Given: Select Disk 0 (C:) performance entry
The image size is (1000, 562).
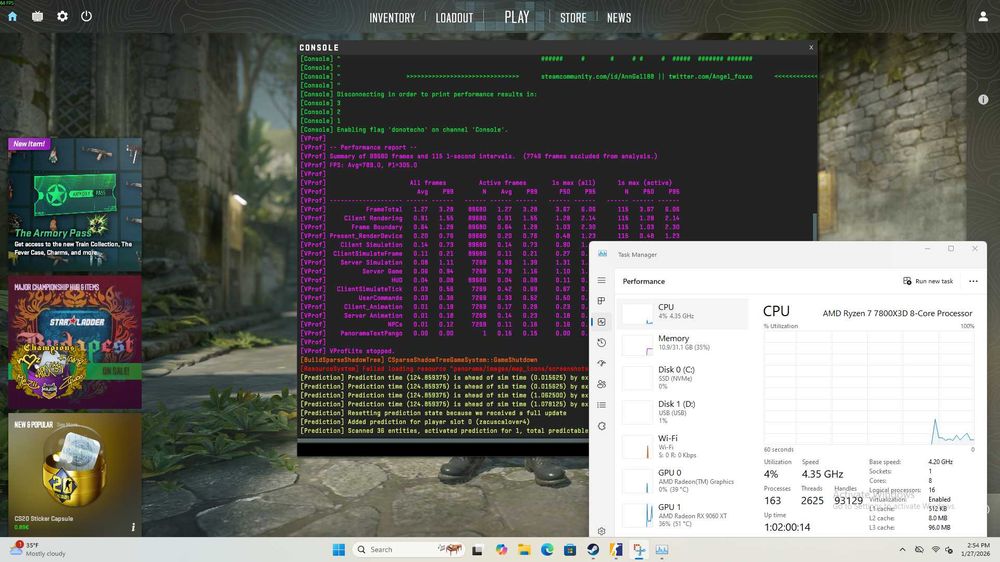Looking at the screenshot, I should coord(682,378).
